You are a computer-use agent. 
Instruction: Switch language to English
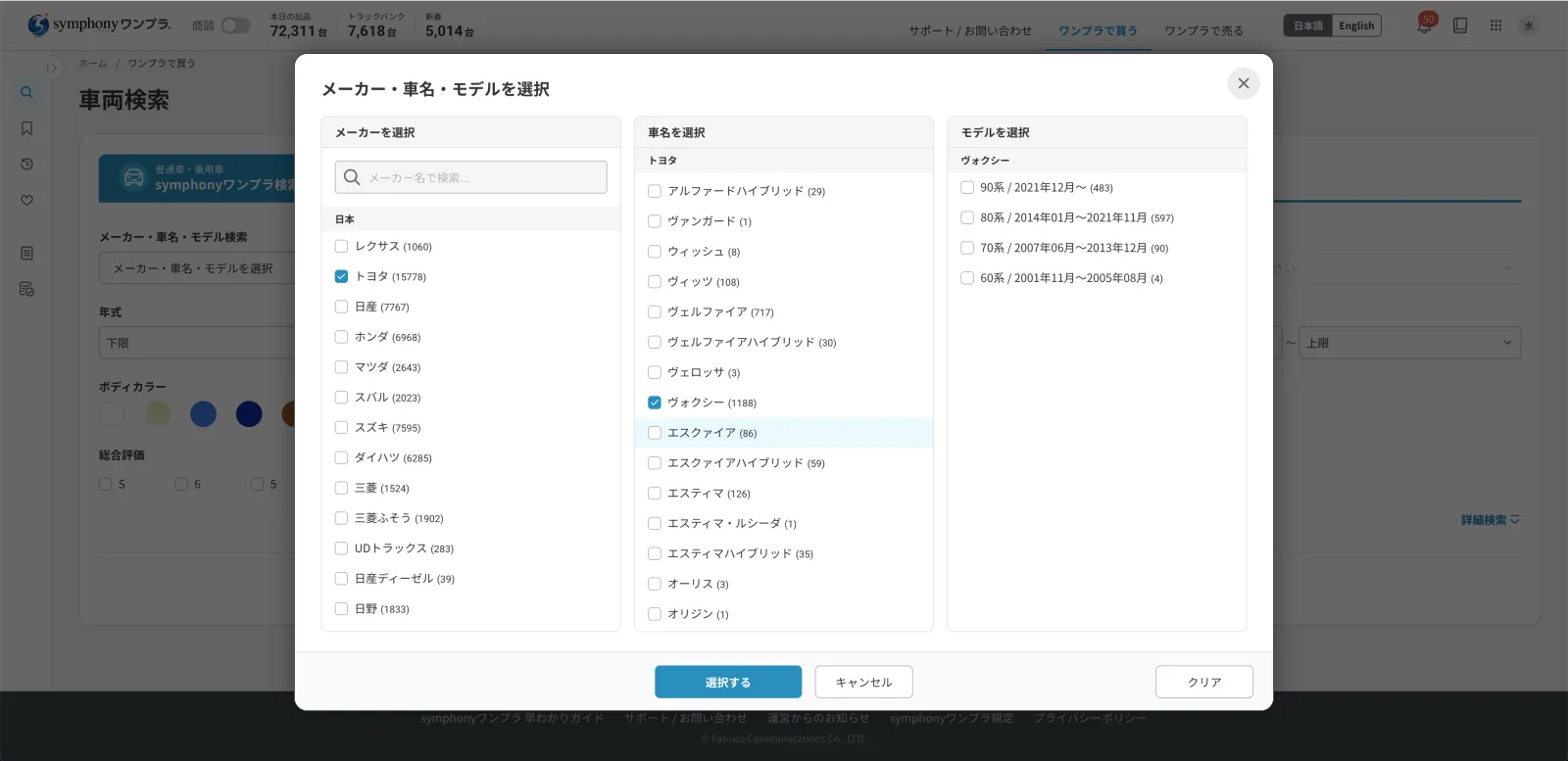point(1356,25)
